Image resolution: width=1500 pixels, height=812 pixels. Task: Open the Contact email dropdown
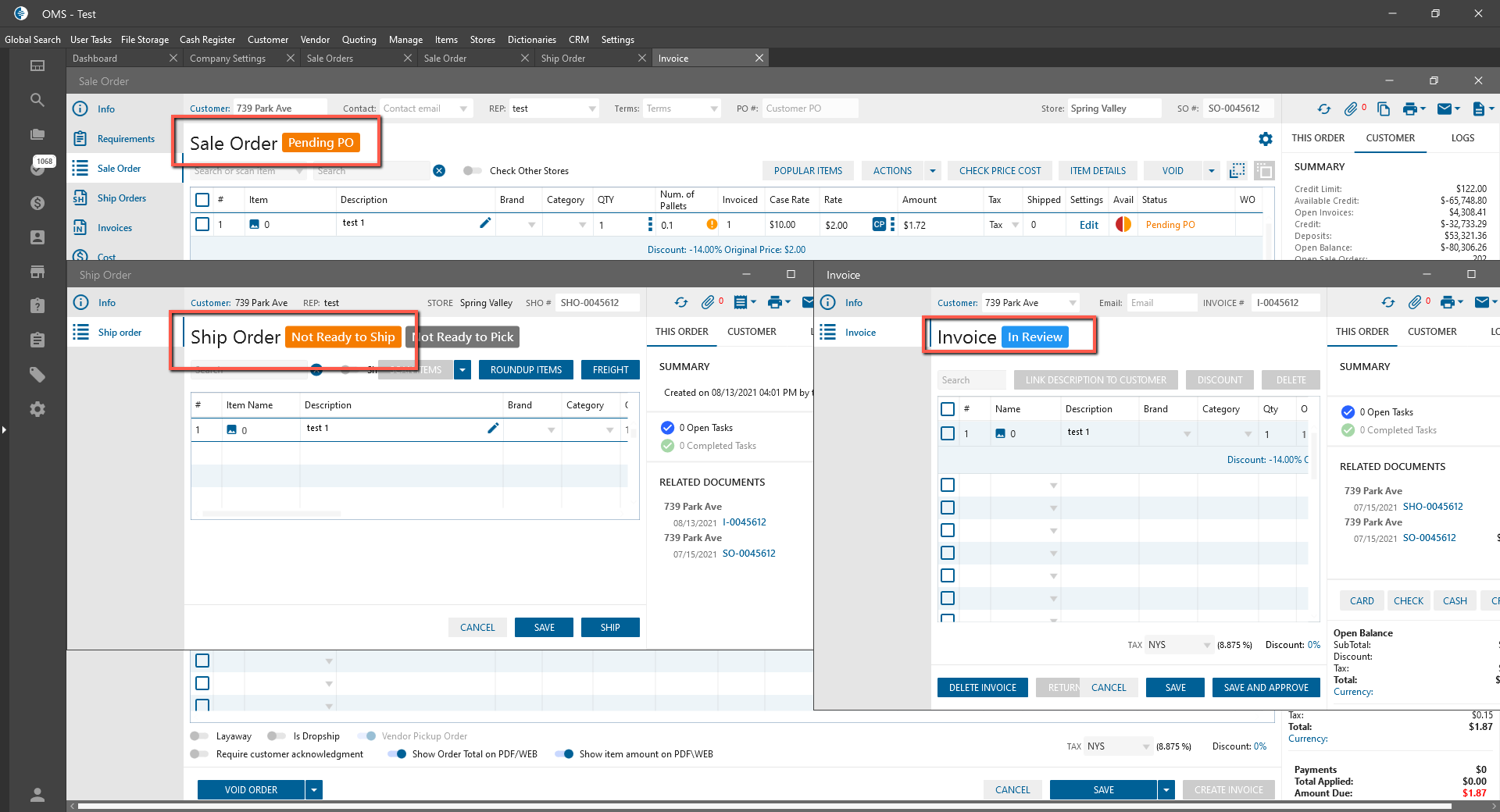coord(463,109)
